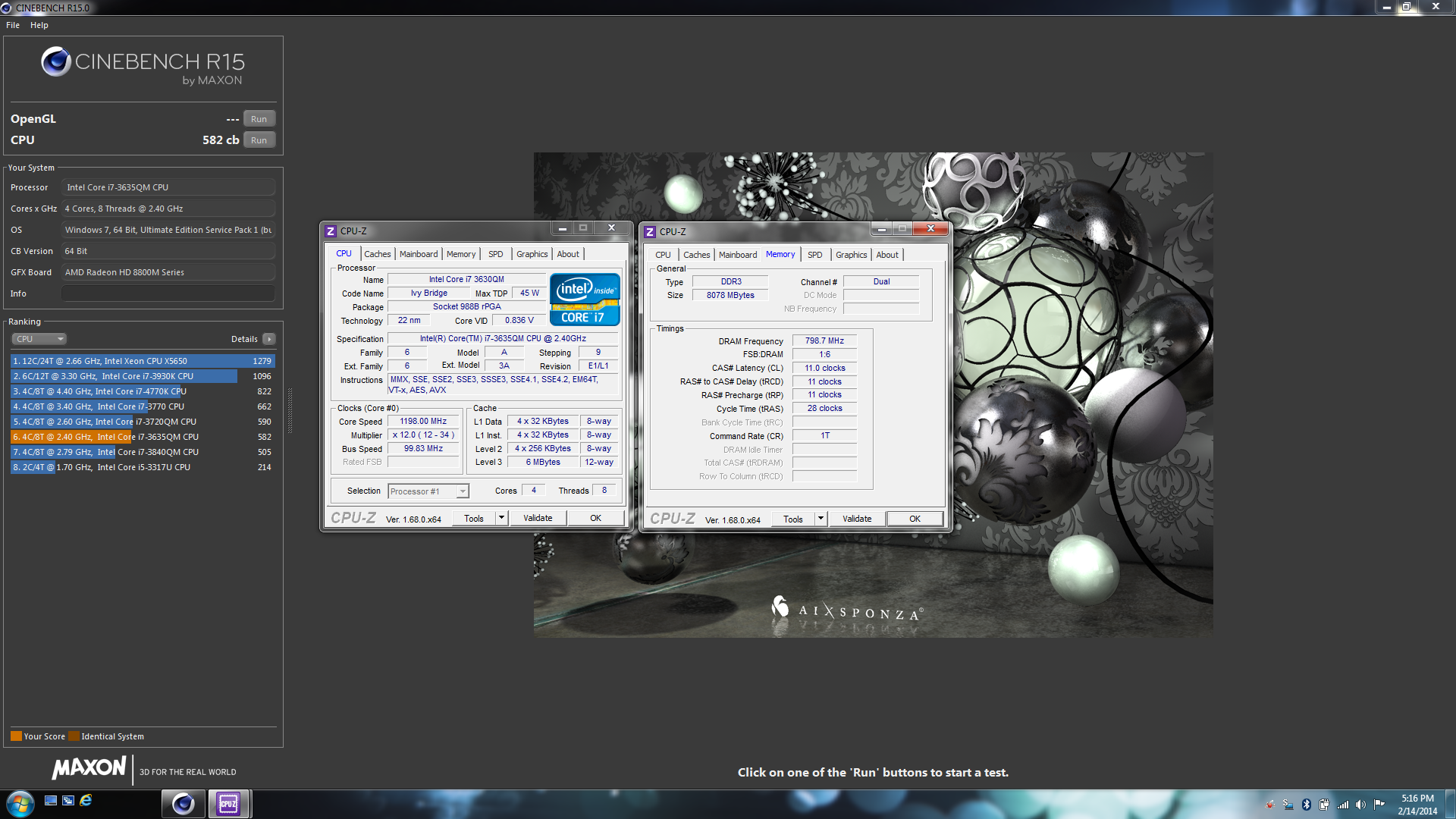Switch to CPU tab in right CPU-Z
The width and height of the screenshot is (1456, 819).
pyautogui.click(x=663, y=256)
